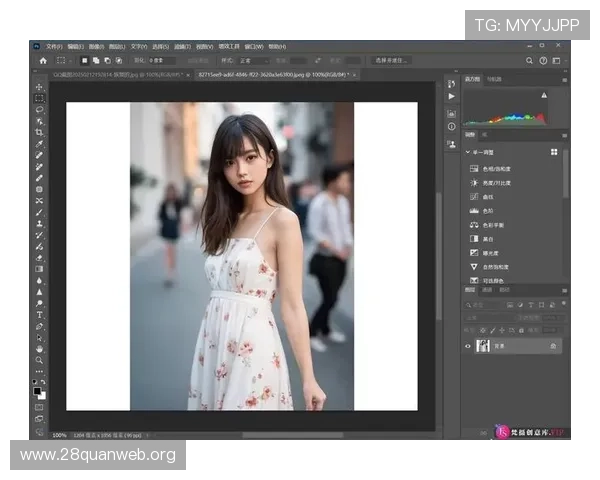The height and width of the screenshot is (480, 600).
Task: Select the Crop tool
Action: click(x=40, y=132)
